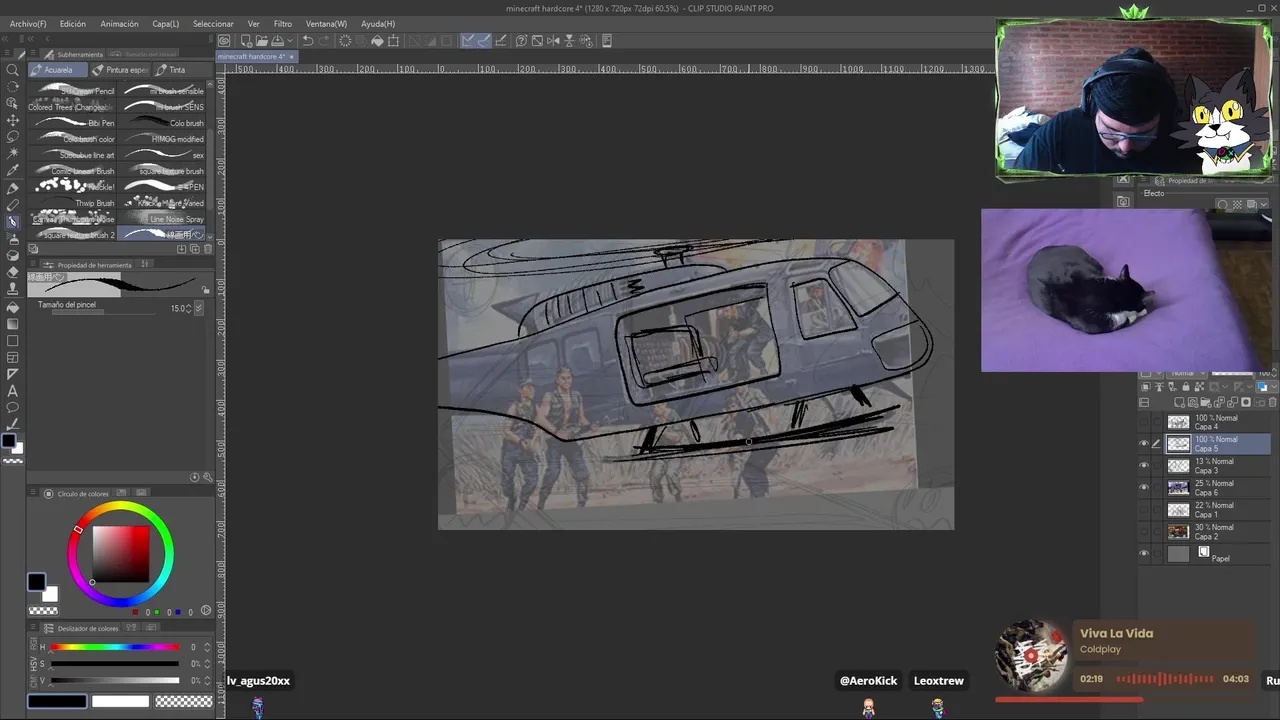Select the active Brush tool
The width and height of the screenshot is (1280, 720).
[13, 222]
